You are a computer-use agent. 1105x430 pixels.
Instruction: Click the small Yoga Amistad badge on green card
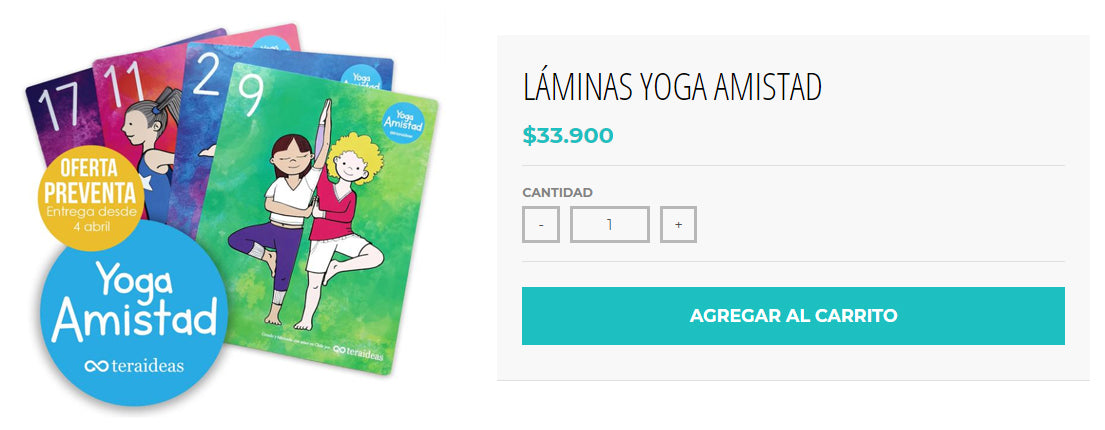(x=404, y=121)
